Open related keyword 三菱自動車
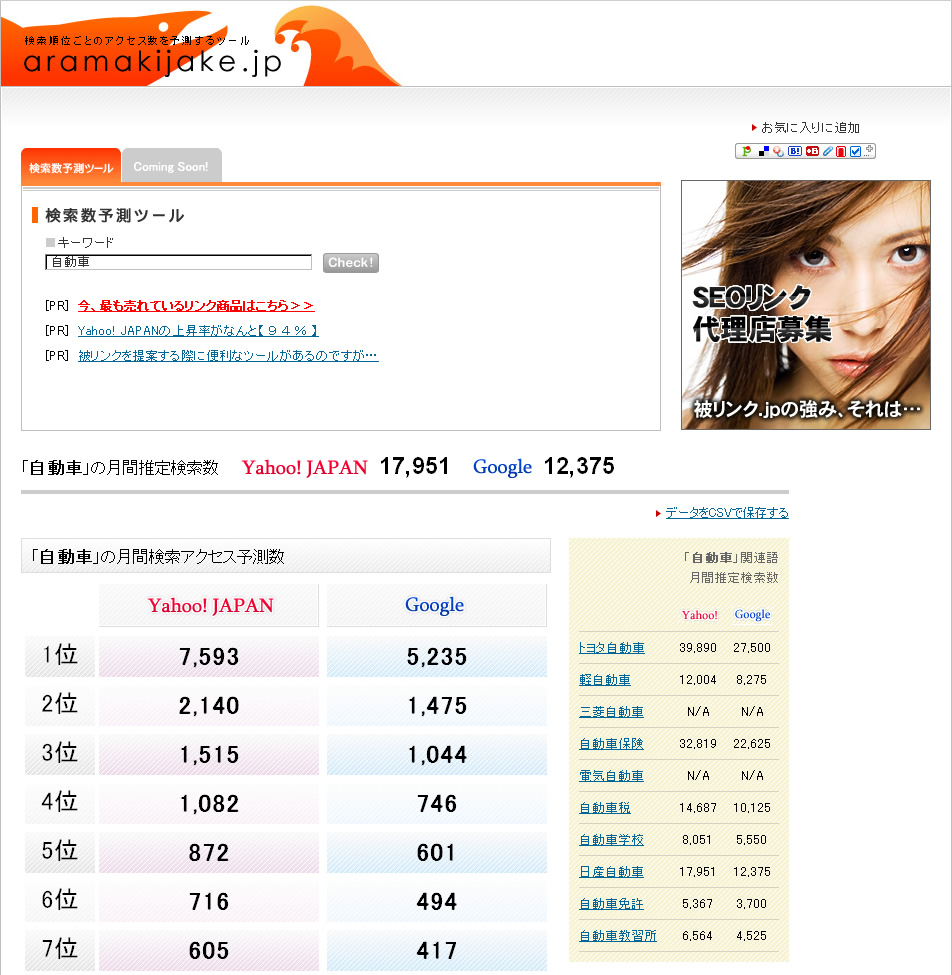 pos(611,711)
